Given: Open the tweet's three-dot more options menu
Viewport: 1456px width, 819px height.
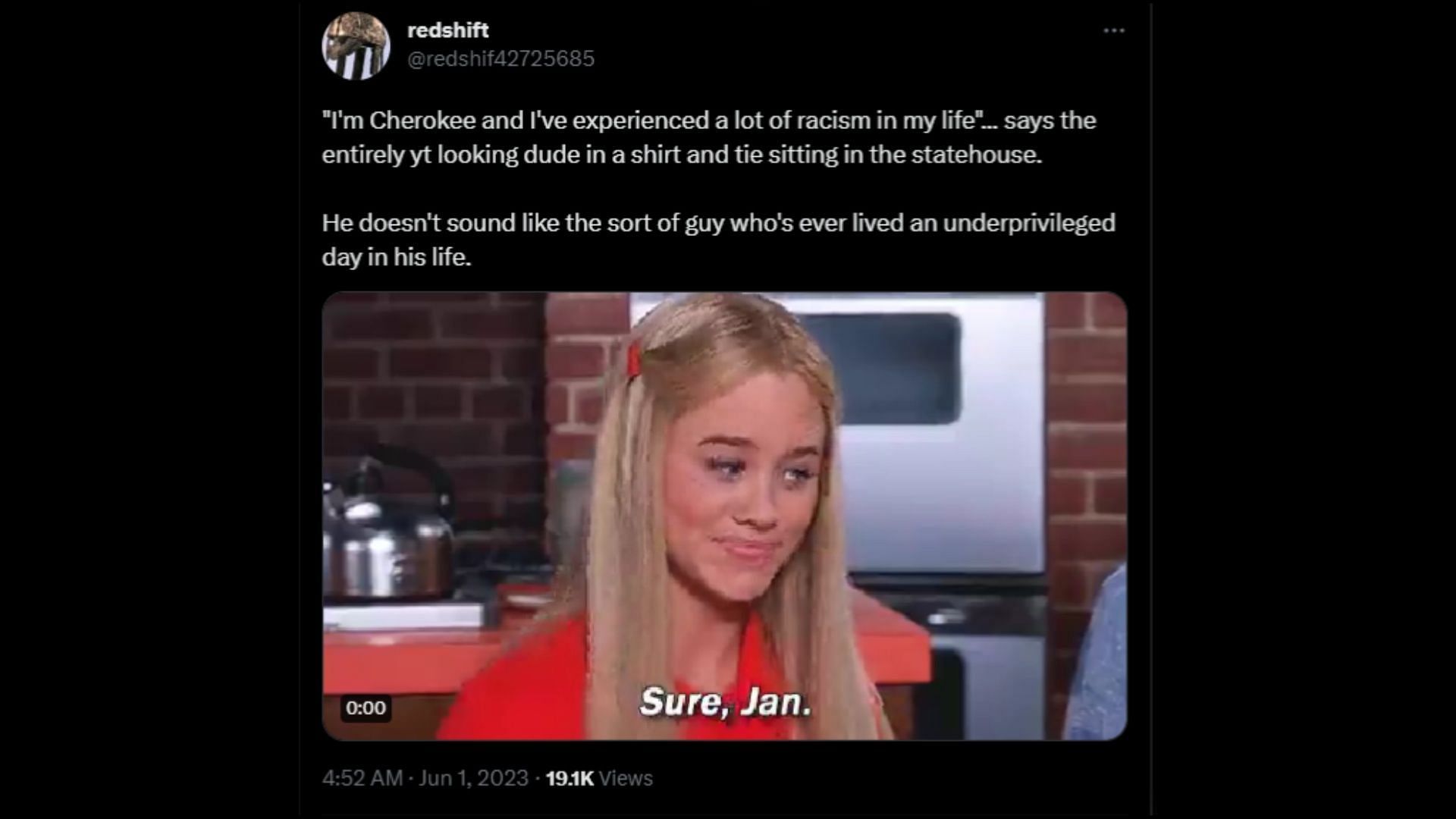Looking at the screenshot, I should [x=1113, y=31].
